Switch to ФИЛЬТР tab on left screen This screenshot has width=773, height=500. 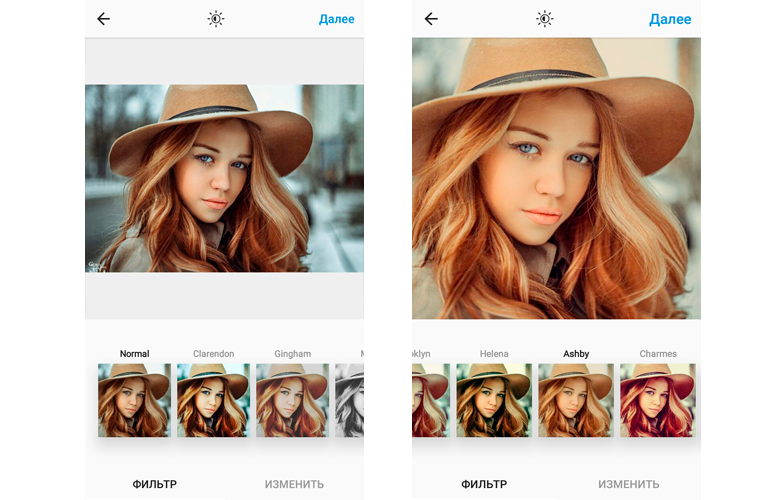click(156, 484)
